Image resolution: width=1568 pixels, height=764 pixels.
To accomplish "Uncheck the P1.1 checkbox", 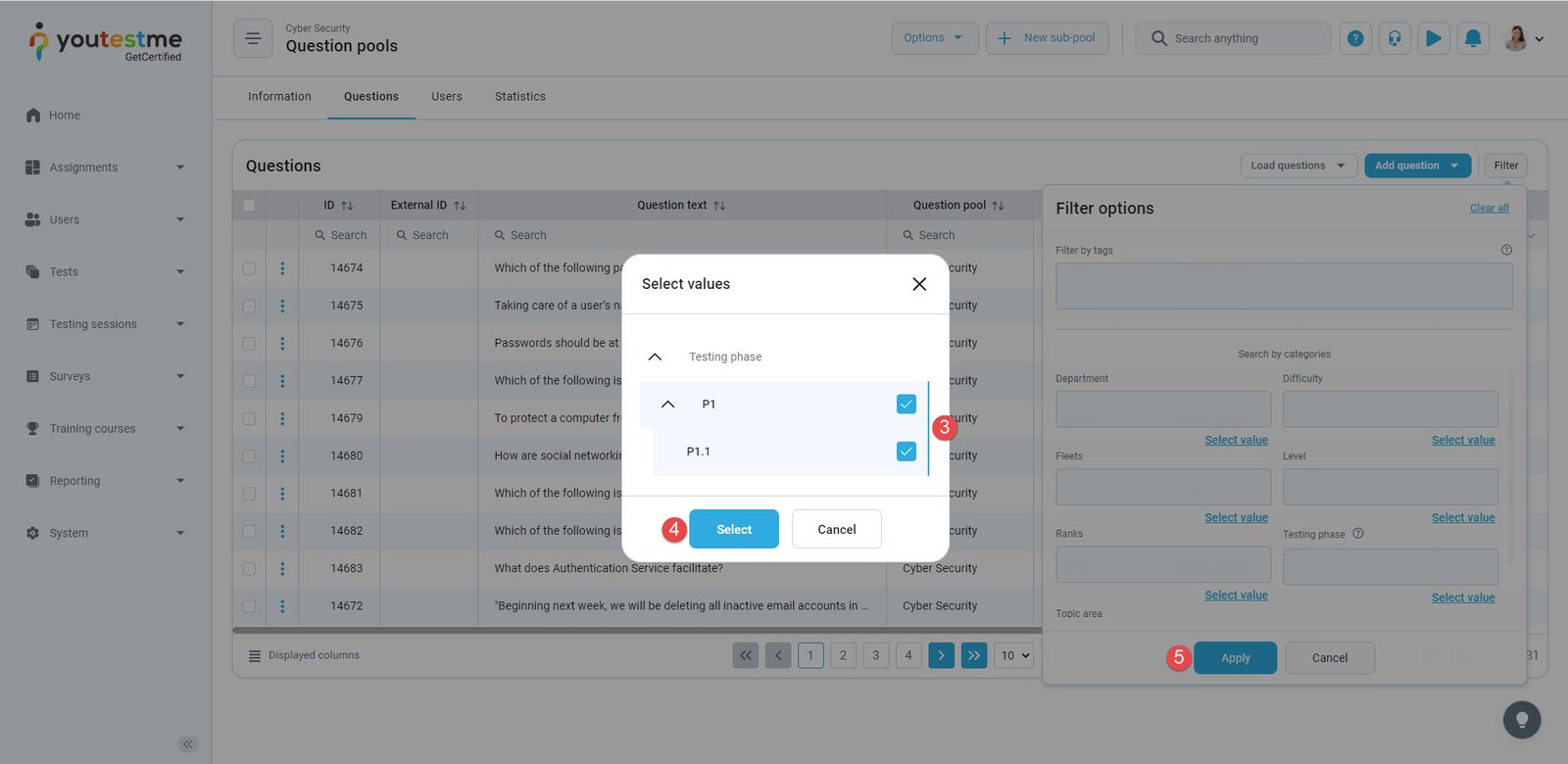I will click(906, 452).
